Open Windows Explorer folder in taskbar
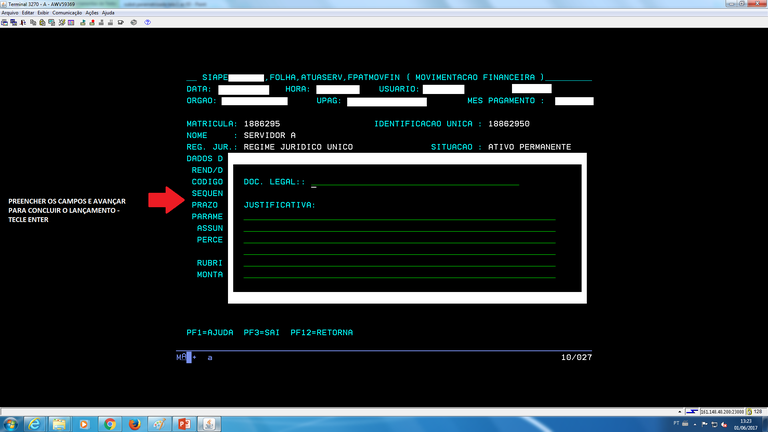This screenshot has height=432, width=768. (59, 424)
